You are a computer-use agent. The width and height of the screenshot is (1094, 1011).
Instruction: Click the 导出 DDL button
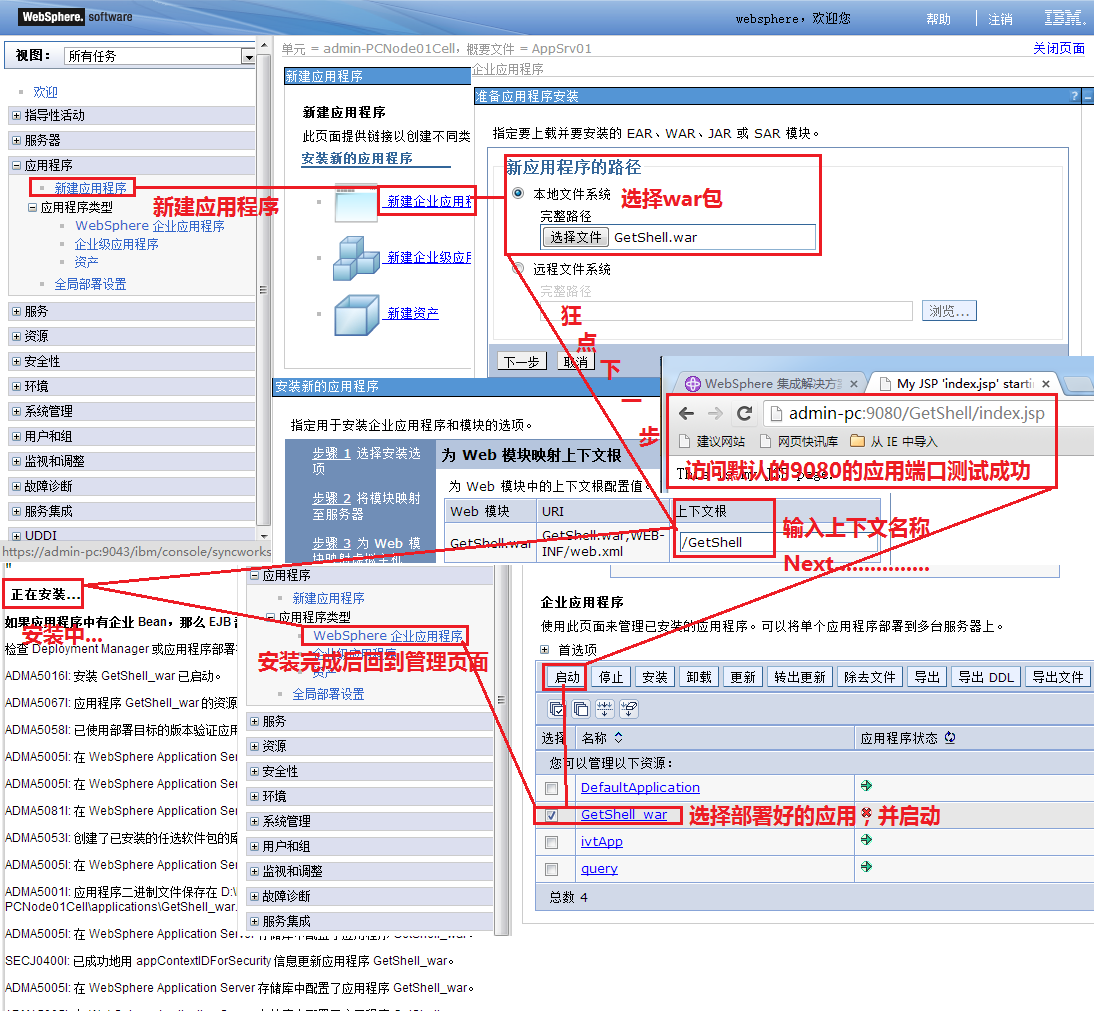pos(985,677)
